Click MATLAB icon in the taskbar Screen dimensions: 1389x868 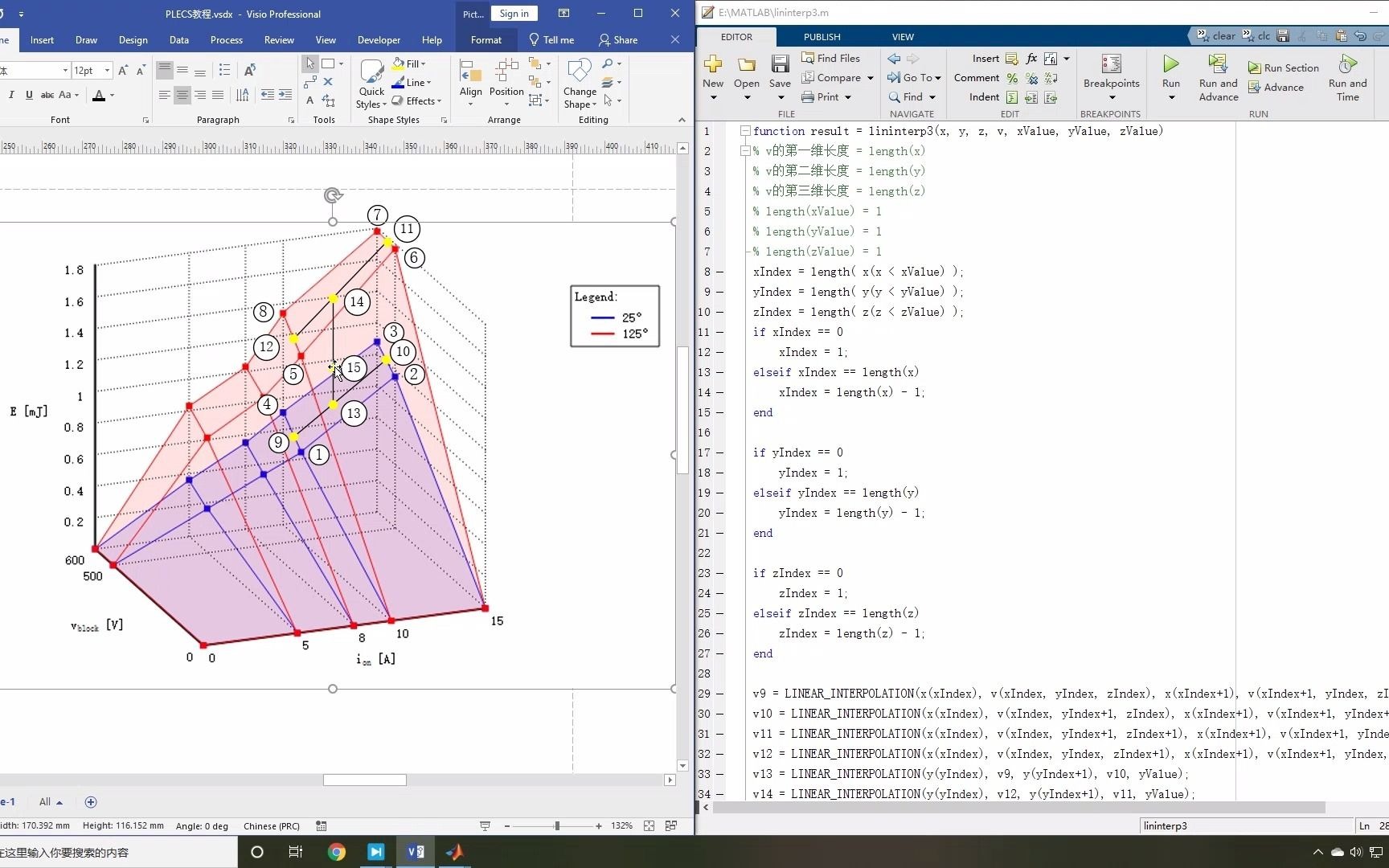[455, 852]
